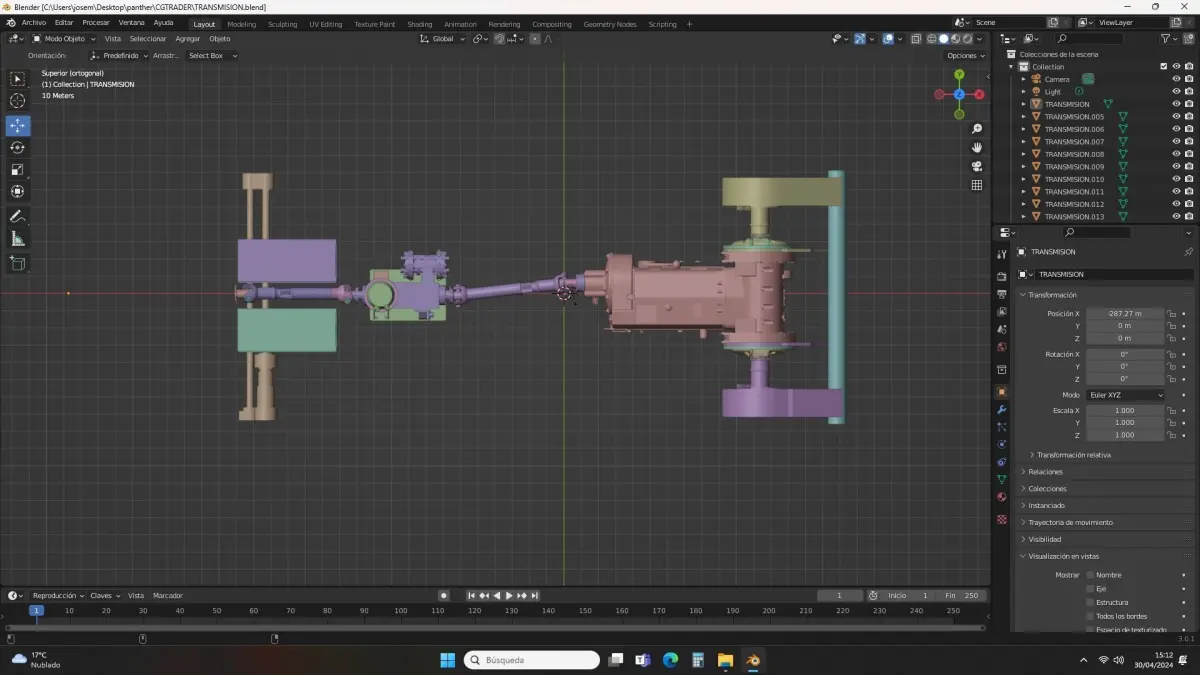The image size is (1200, 675).
Task: Click timeline frame 100 marker
Action: pos(400,610)
